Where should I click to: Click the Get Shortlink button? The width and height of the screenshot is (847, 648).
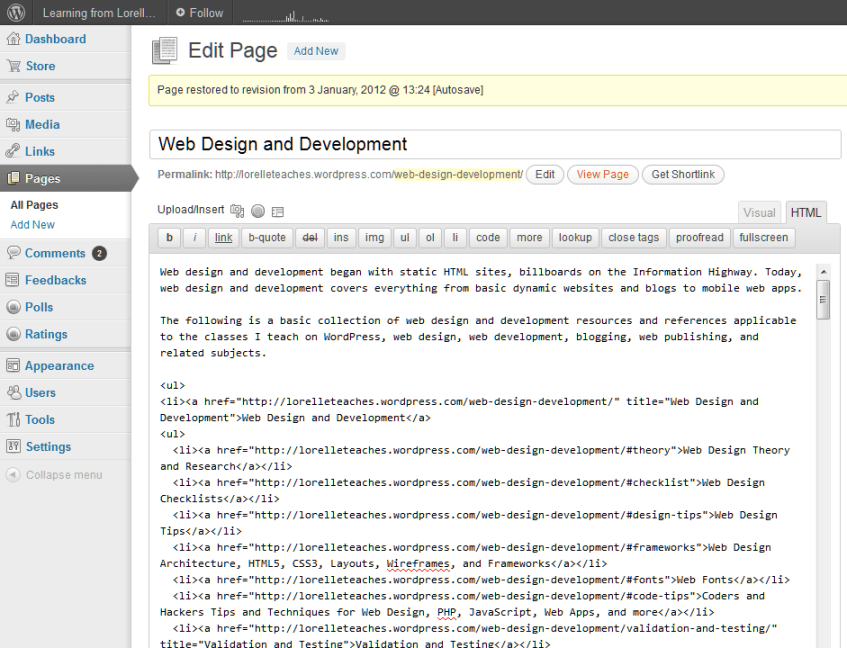(x=683, y=174)
